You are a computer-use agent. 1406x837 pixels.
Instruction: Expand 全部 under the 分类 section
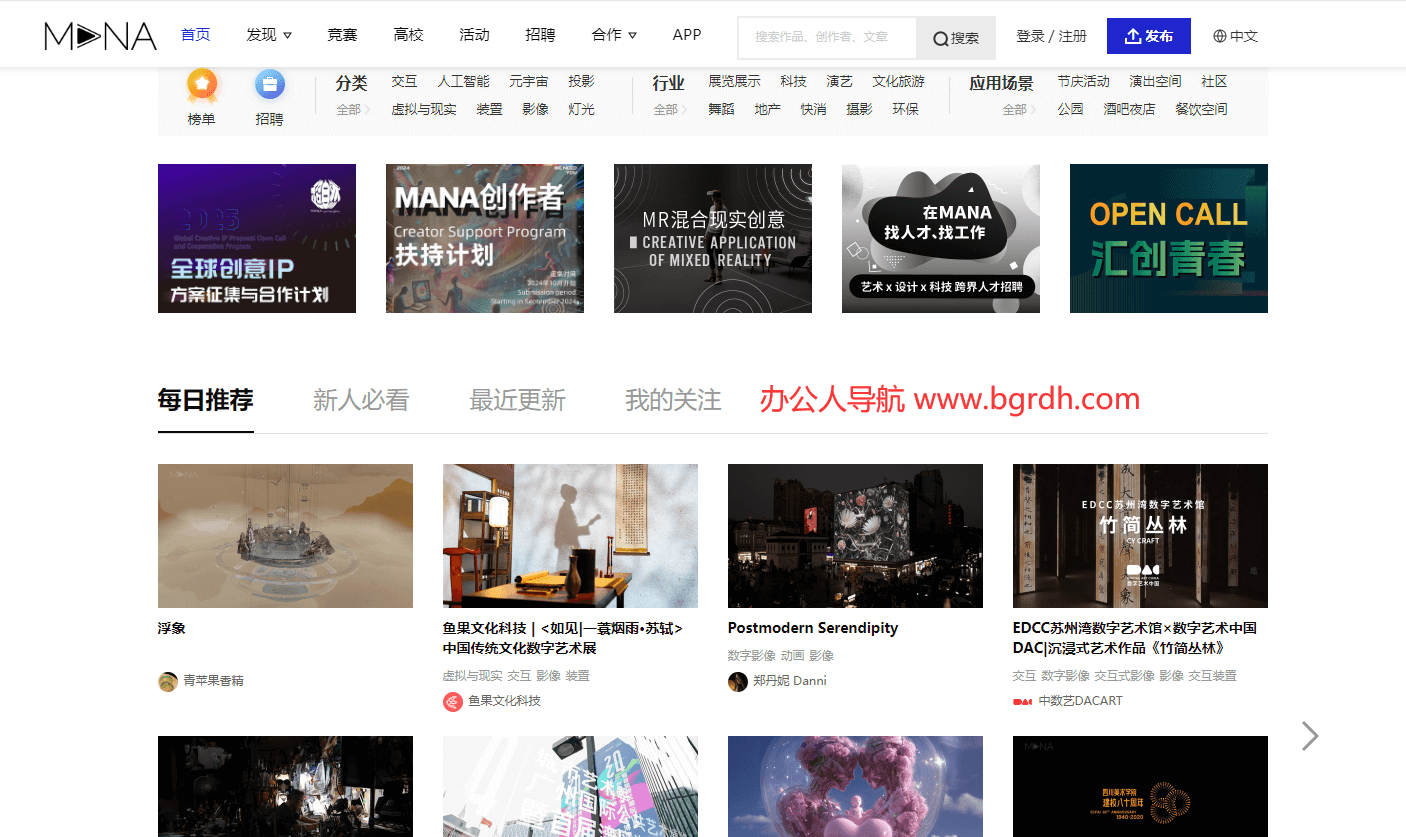pos(352,110)
